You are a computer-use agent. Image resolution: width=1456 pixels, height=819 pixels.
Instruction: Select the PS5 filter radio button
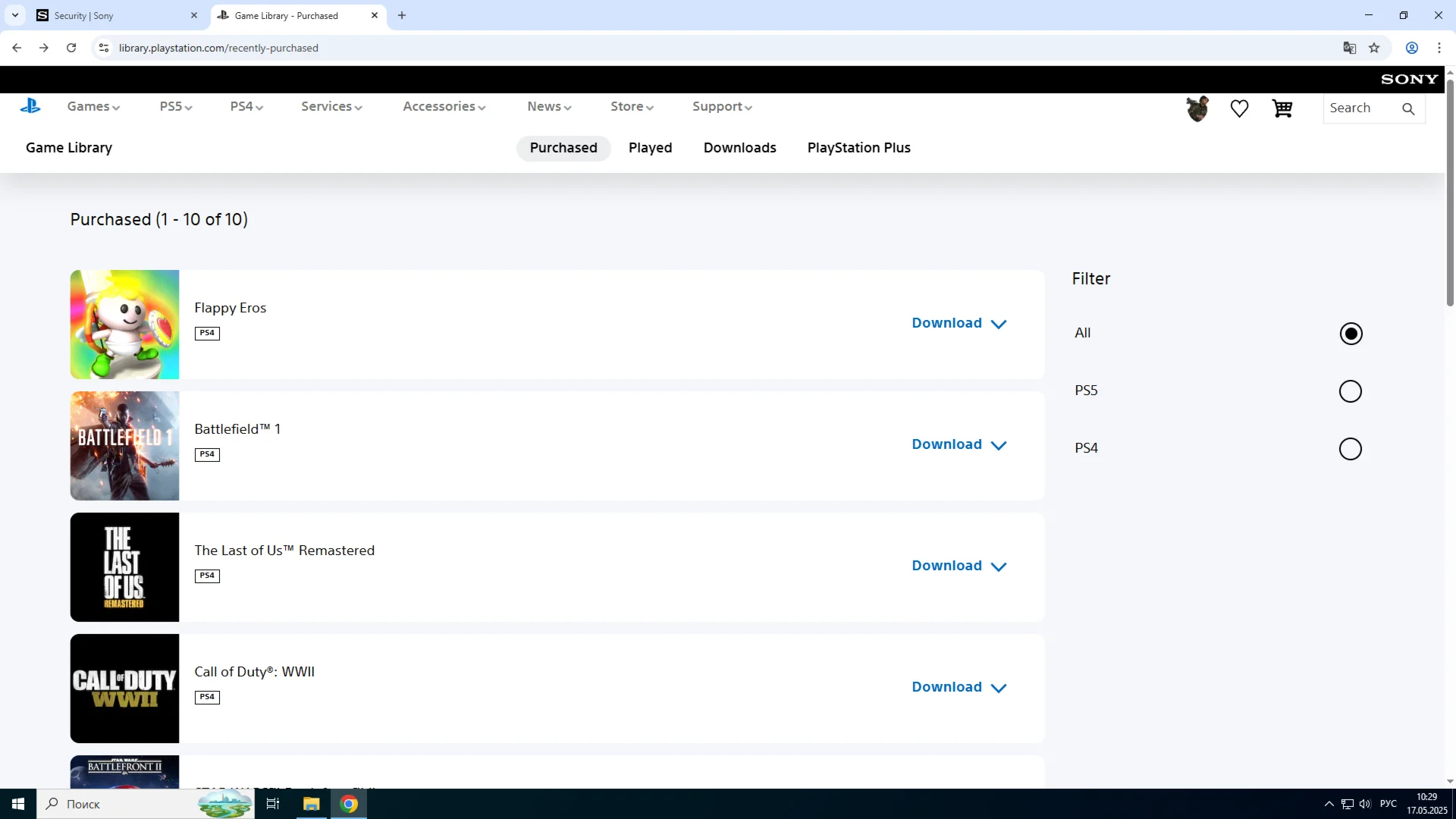pyautogui.click(x=1351, y=391)
